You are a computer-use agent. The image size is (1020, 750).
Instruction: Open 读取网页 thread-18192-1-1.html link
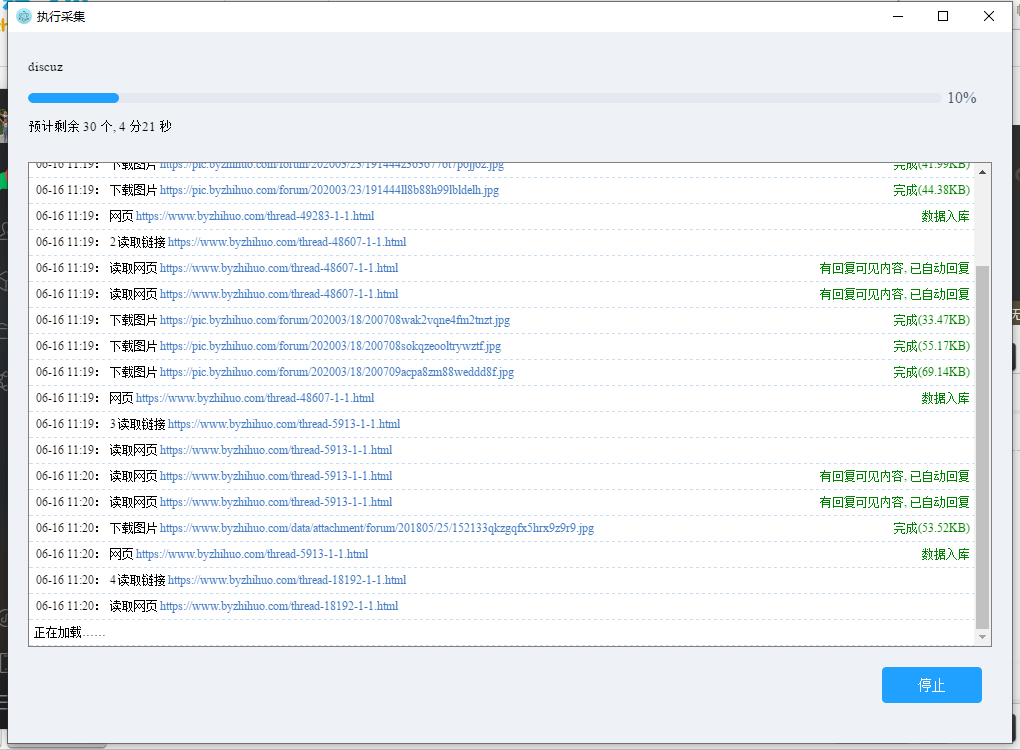279,606
